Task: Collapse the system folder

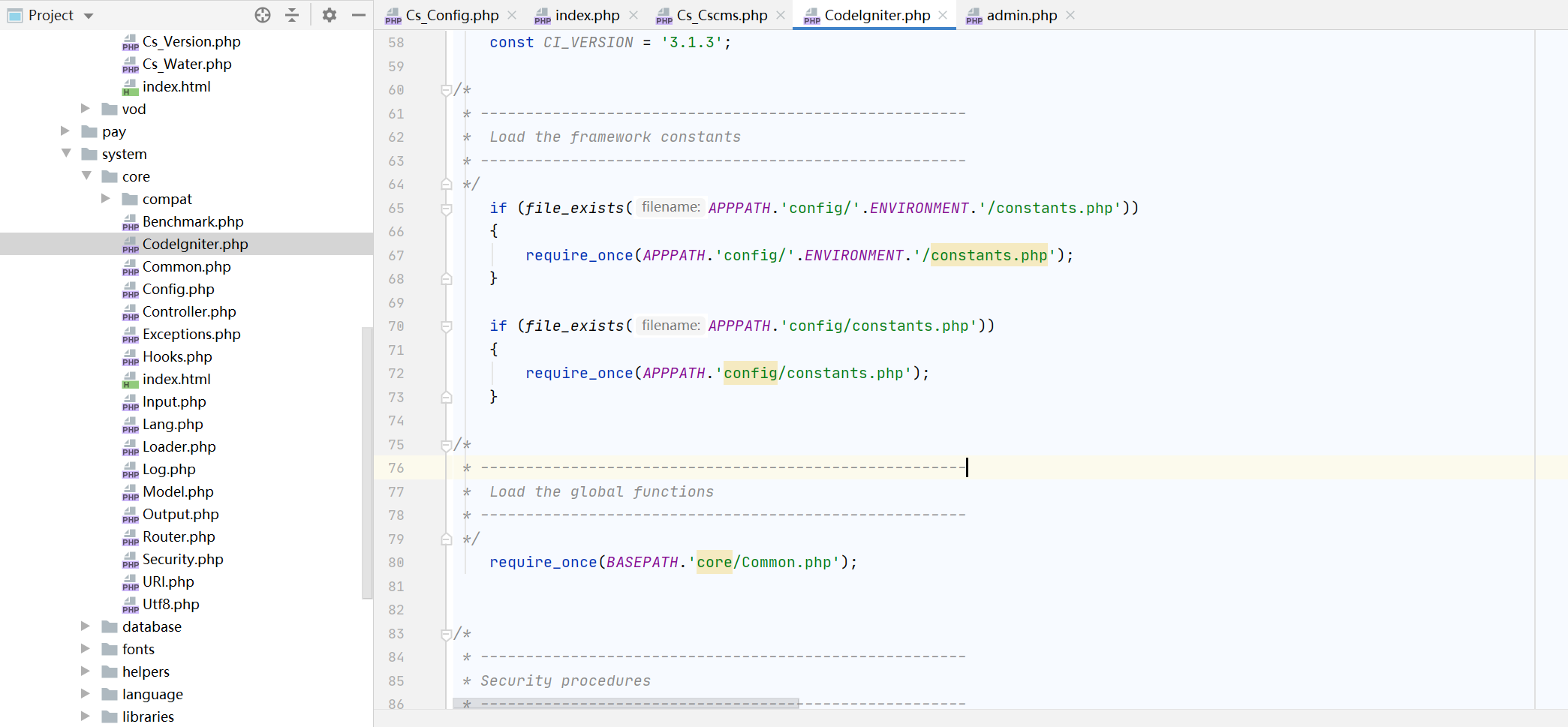Action: (x=66, y=154)
